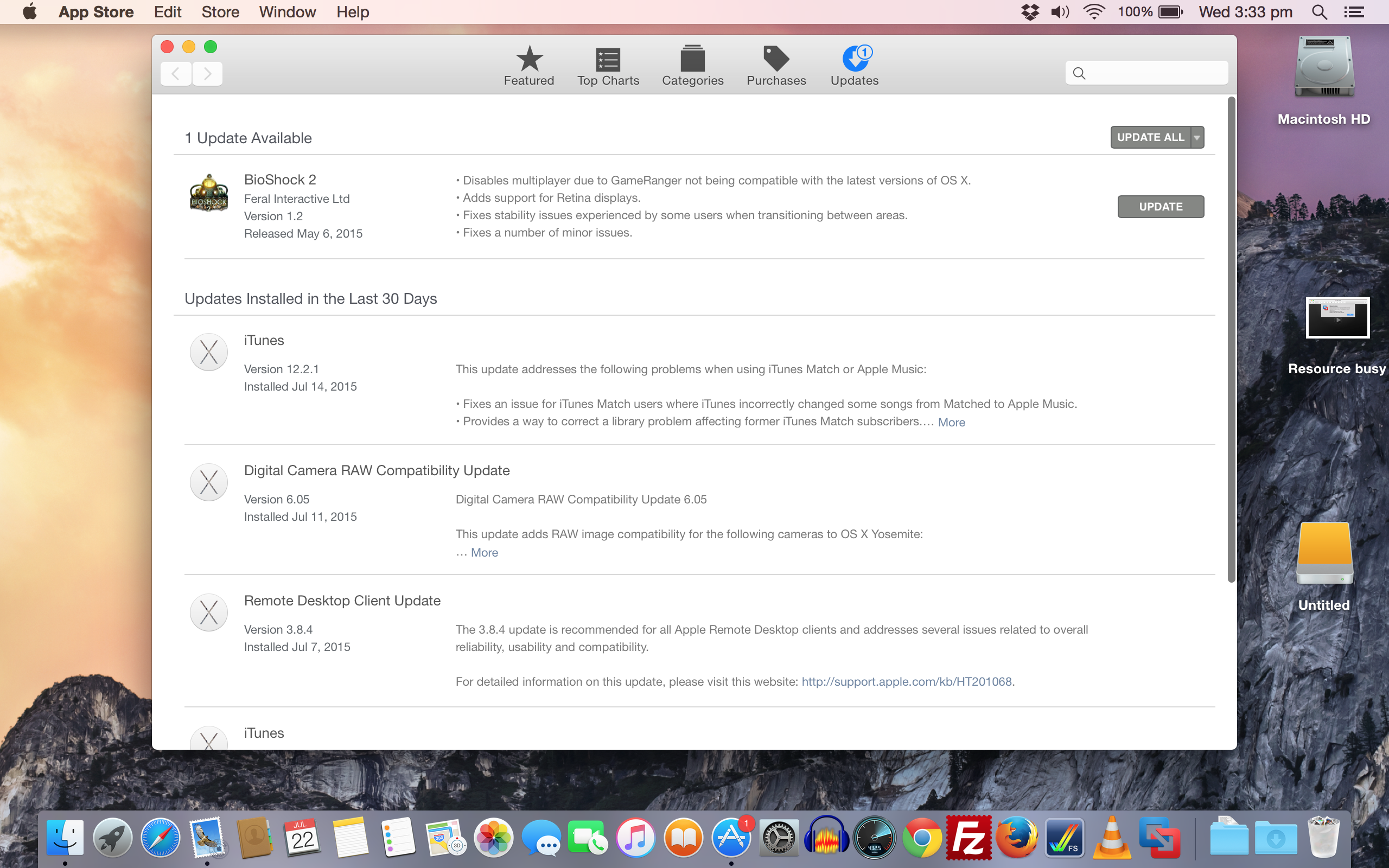Viewport: 1389px width, 868px height.
Task: Open the Edit menu
Action: click(x=168, y=11)
